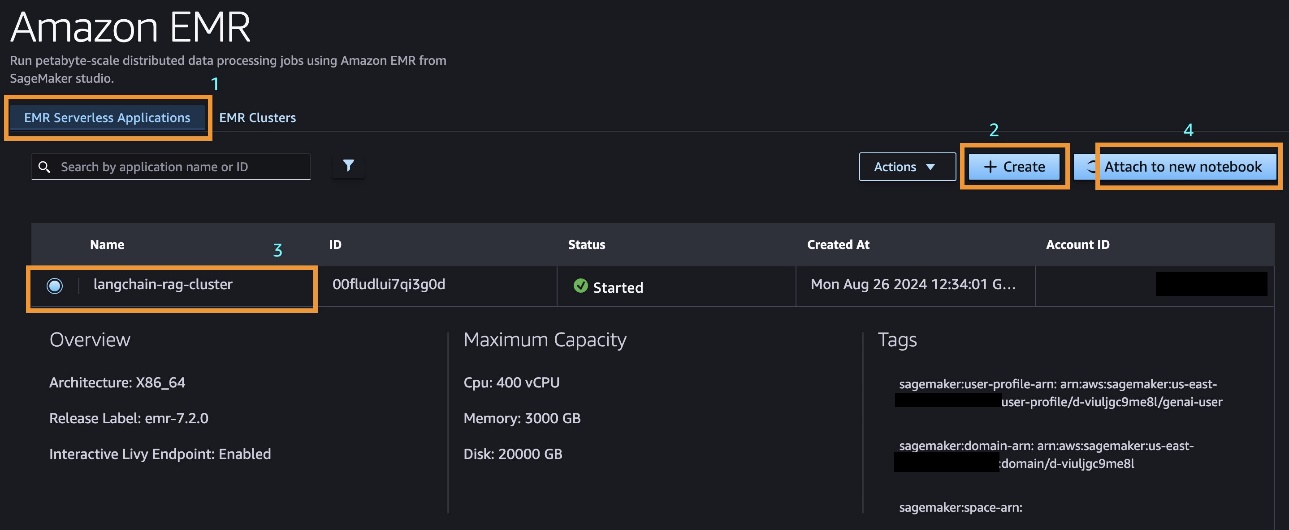Click the Started status text
1289x530 pixels.
click(x=618, y=288)
